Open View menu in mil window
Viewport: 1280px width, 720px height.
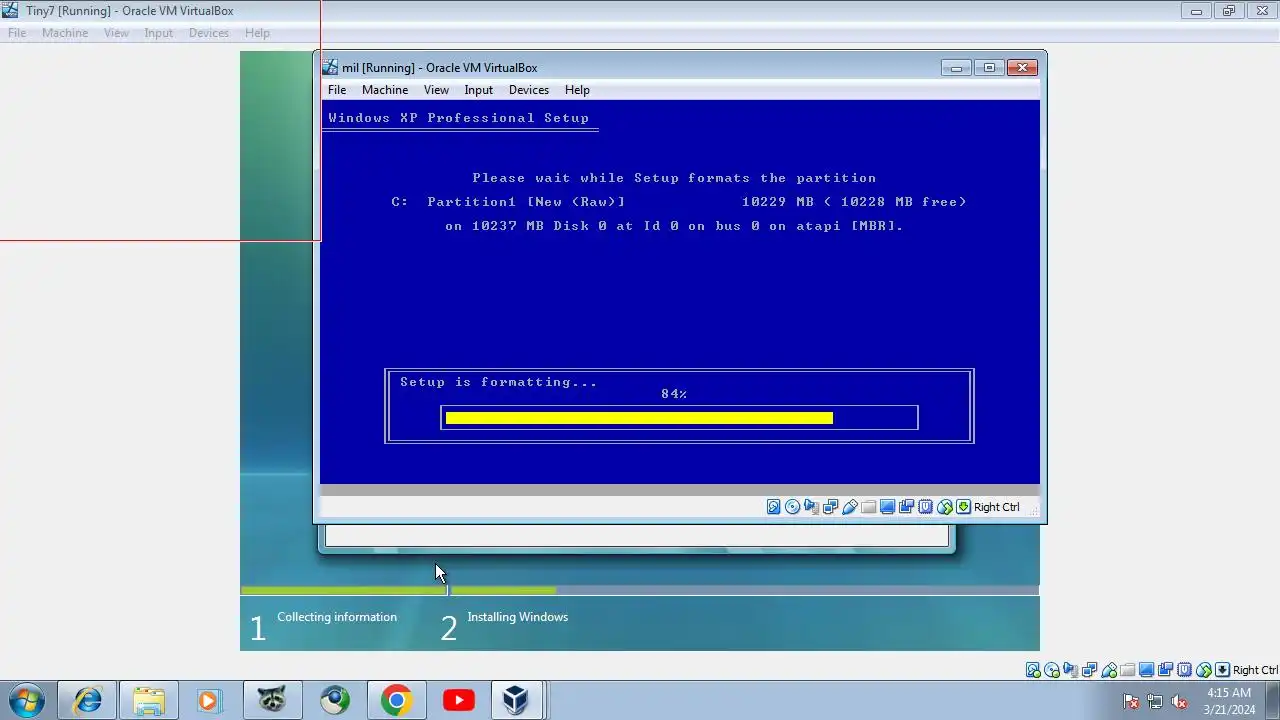436,90
